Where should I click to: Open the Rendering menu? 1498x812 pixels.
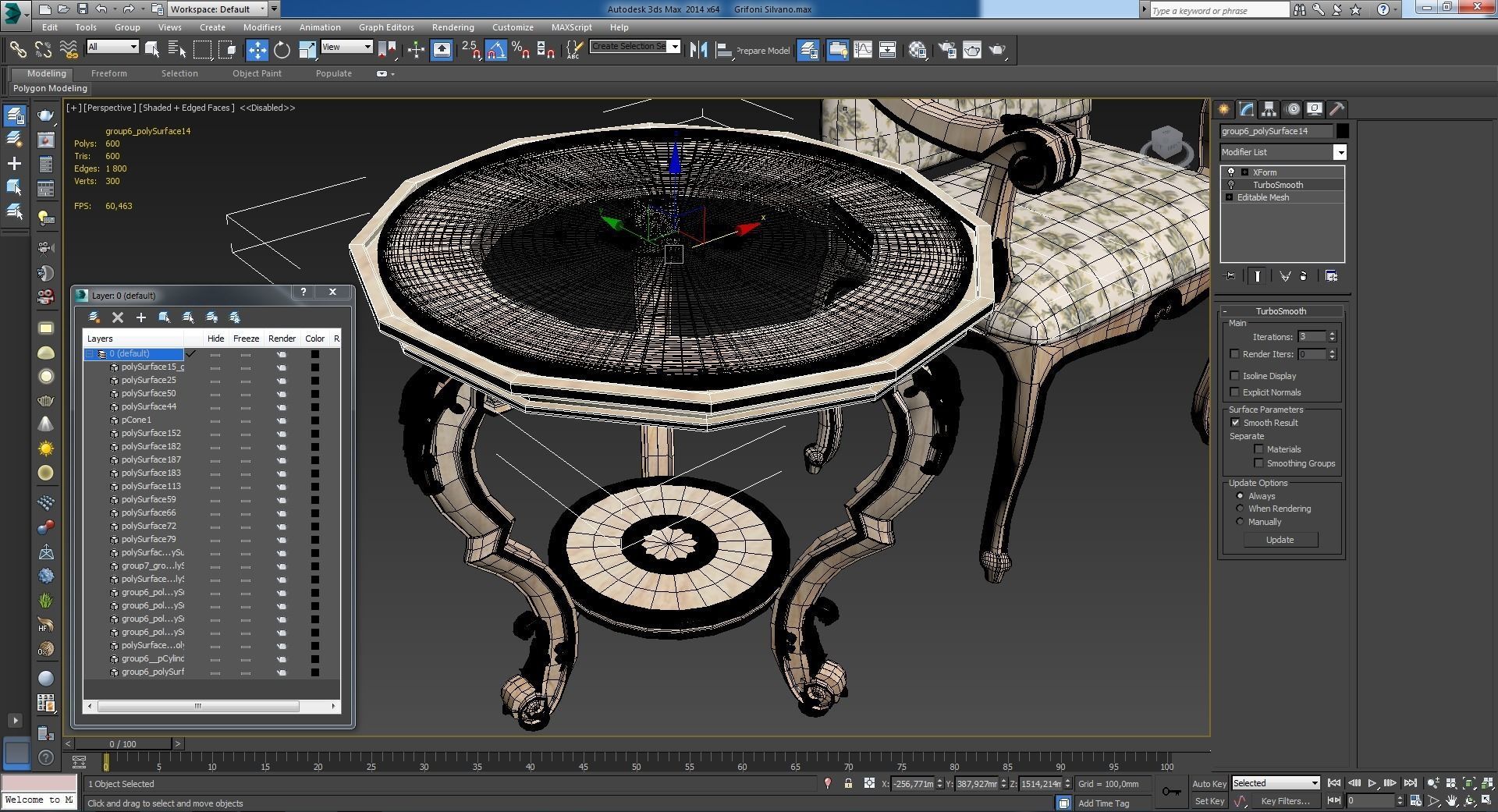click(453, 27)
